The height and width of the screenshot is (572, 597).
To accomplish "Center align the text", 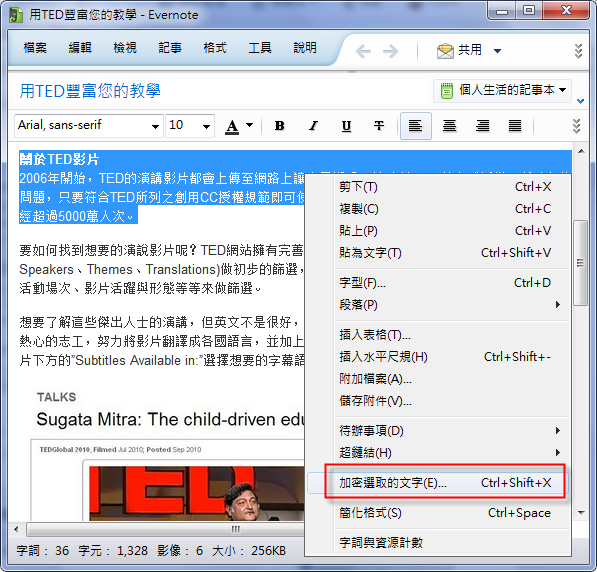I will [x=449, y=126].
